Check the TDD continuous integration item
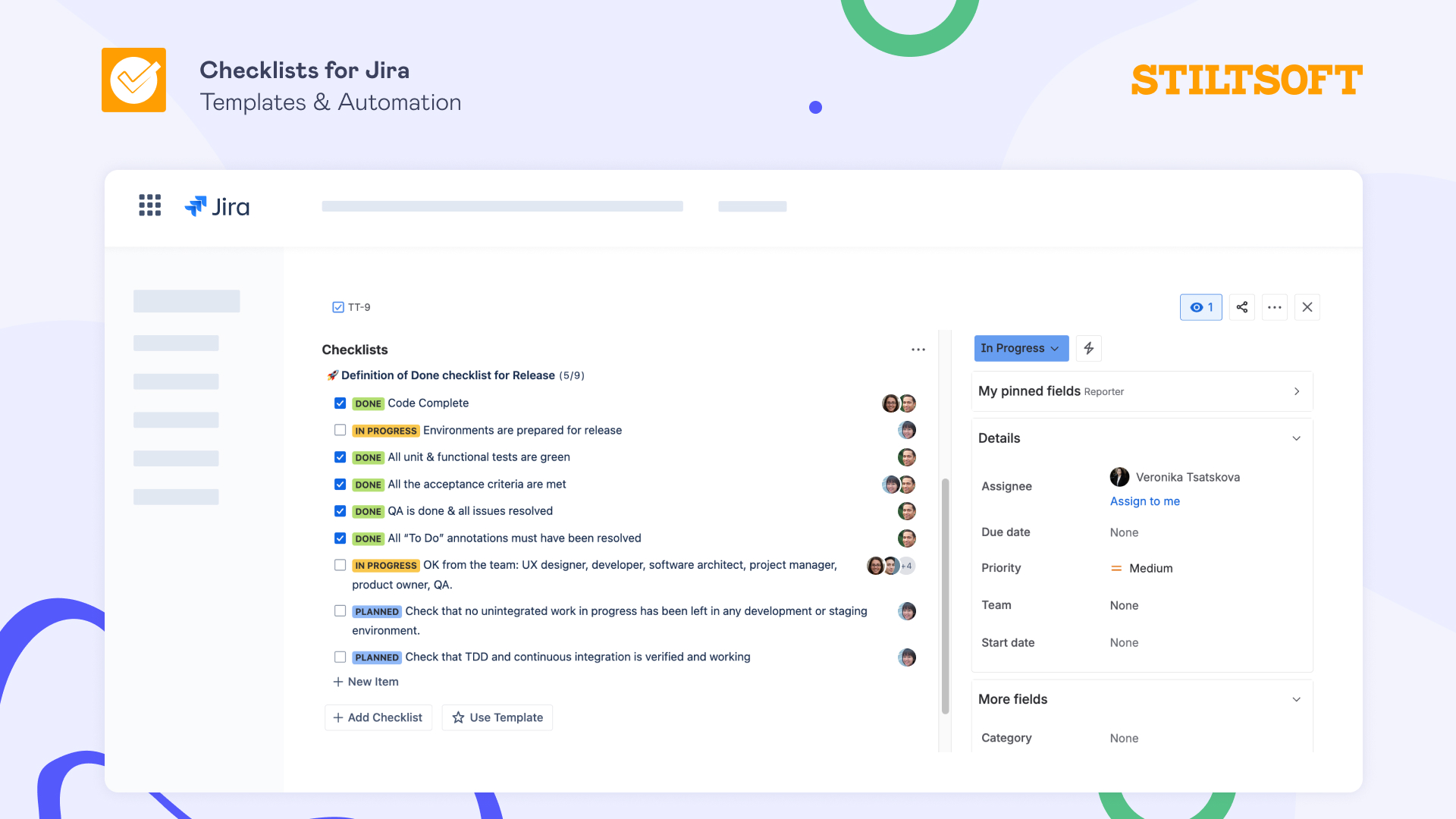This screenshot has width=1456, height=819. 340,657
